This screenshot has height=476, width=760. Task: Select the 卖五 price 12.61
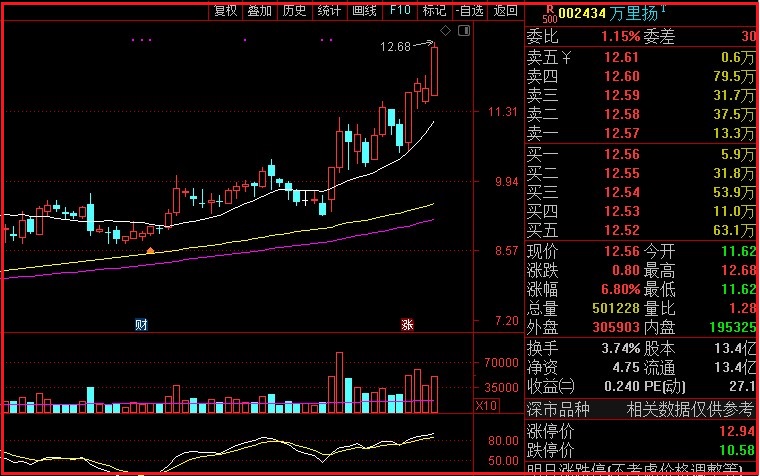pos(621,57)
